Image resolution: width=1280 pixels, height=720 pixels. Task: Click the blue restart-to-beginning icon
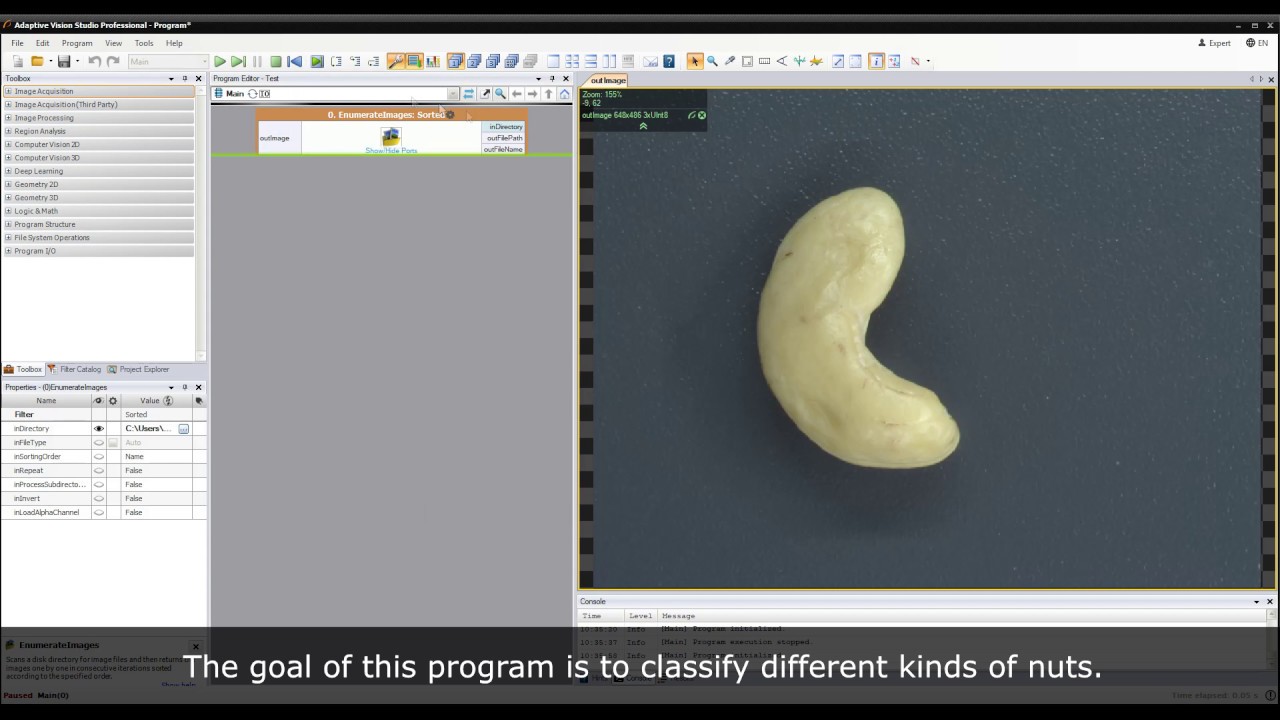pos(295,61)
